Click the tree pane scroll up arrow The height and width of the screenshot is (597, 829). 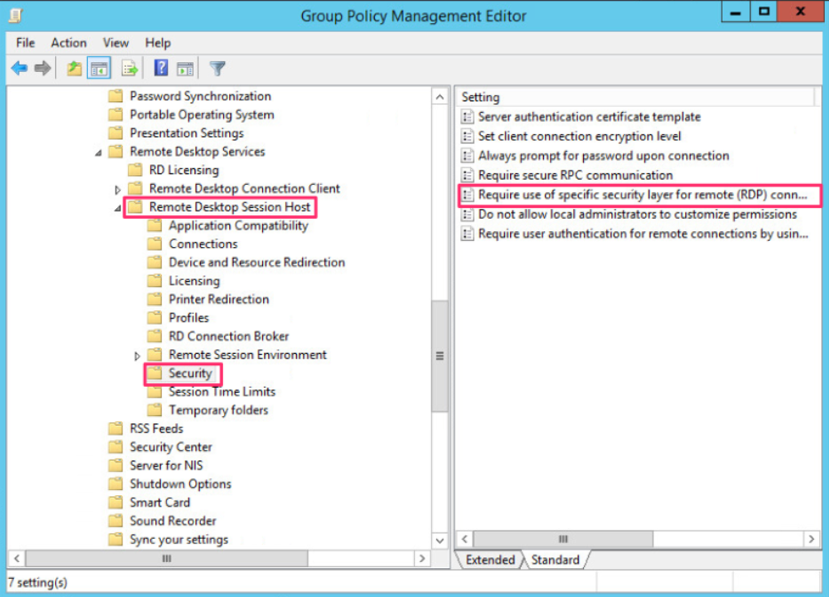coord(440,97)
